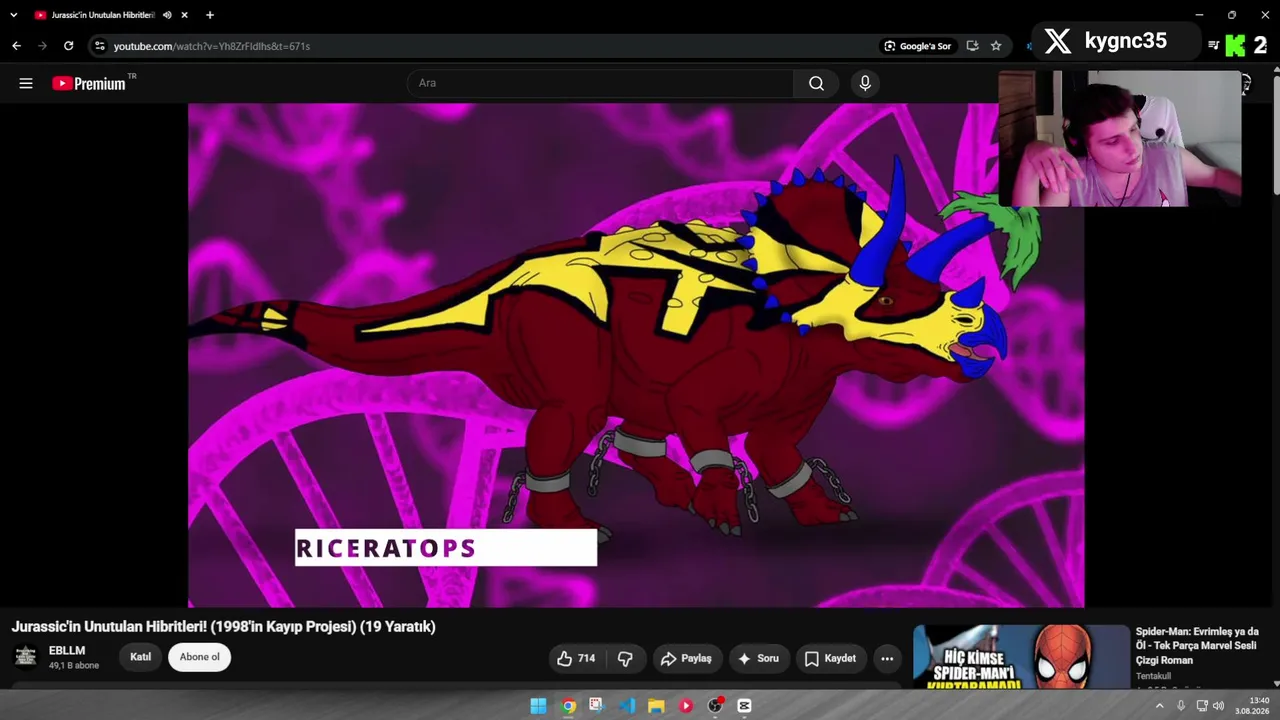The image size is (1280, 720).
Task: Join the channel with Katıl button
Action: [140, 657]
